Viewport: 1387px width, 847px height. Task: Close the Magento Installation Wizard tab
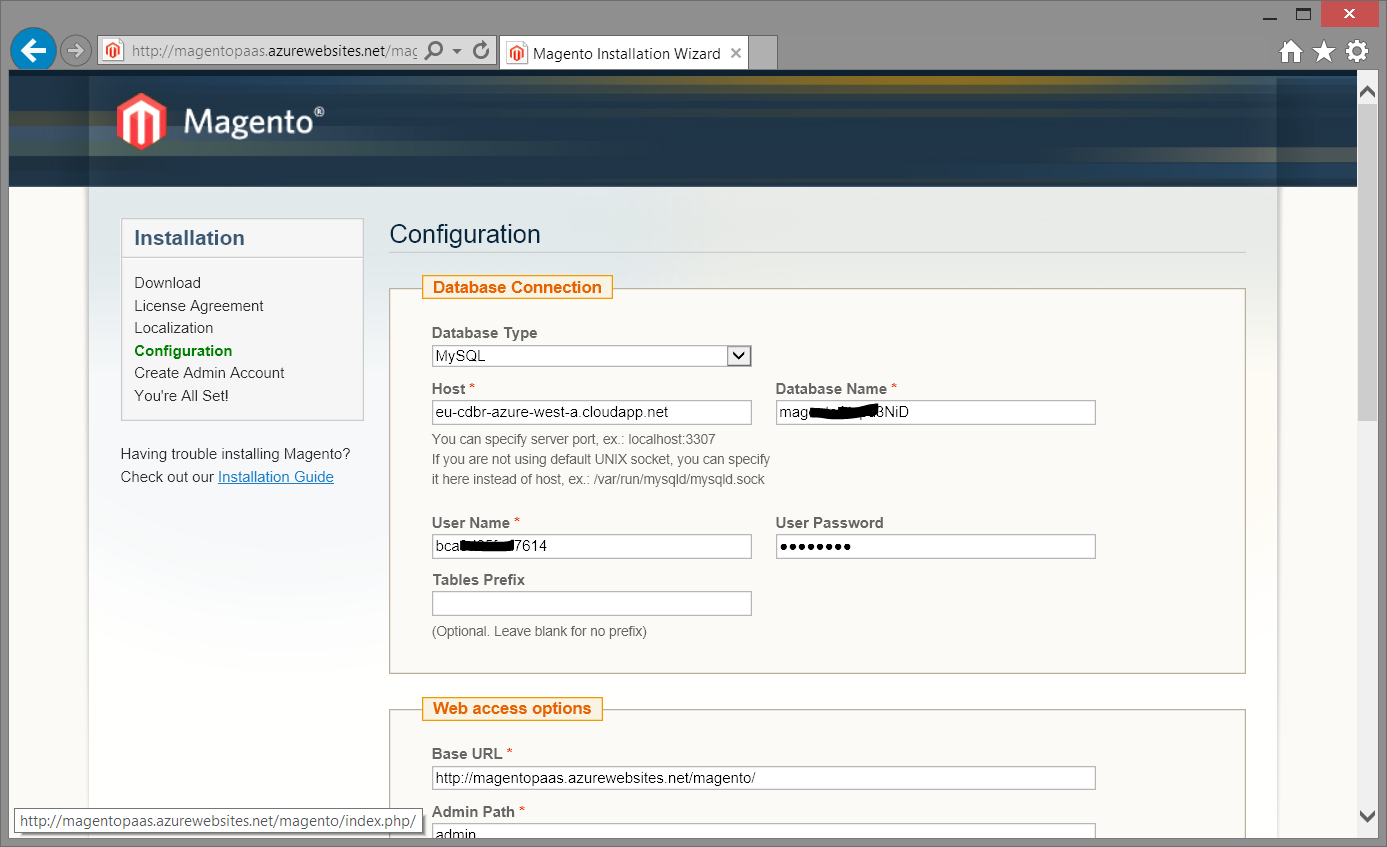tap(736, 53)
